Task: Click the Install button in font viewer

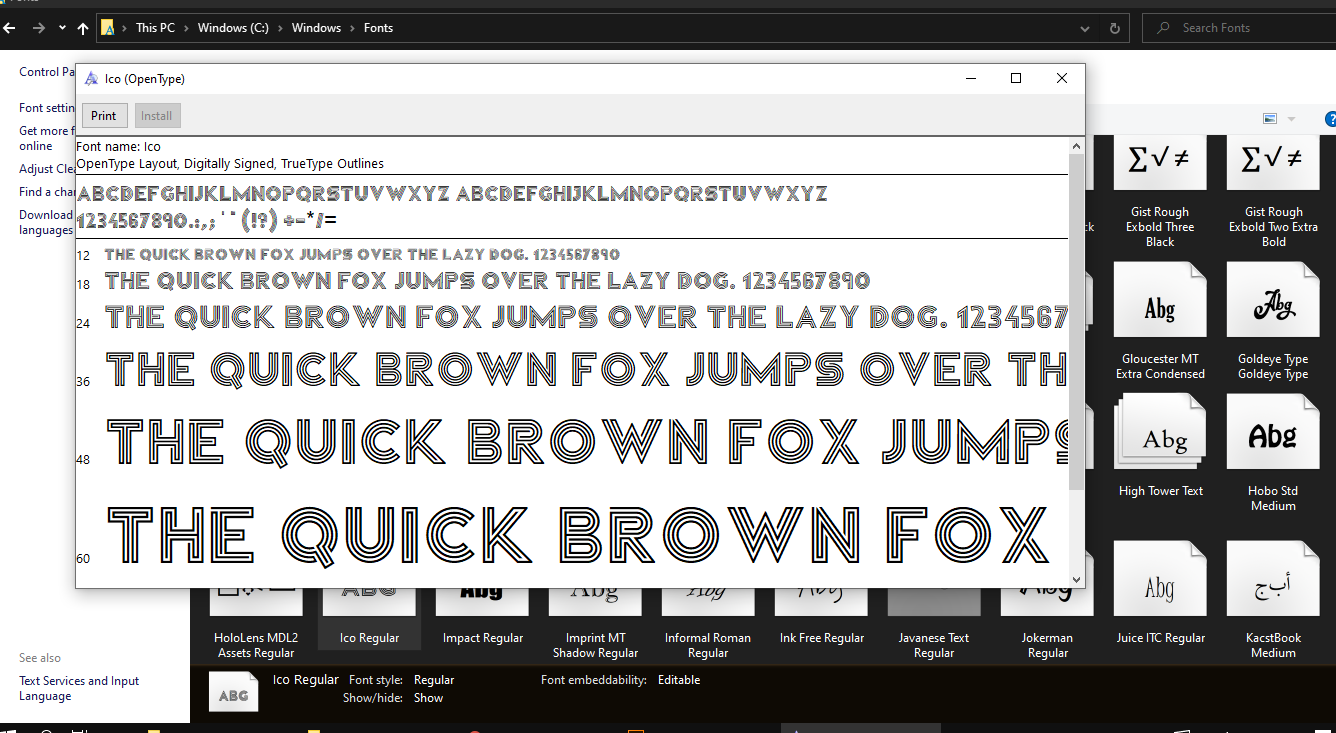Action: (156, 116)
